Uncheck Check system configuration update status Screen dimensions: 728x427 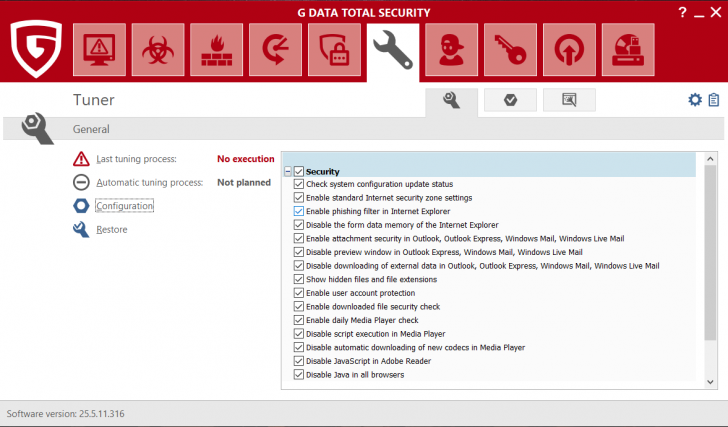tap(299, 184)
